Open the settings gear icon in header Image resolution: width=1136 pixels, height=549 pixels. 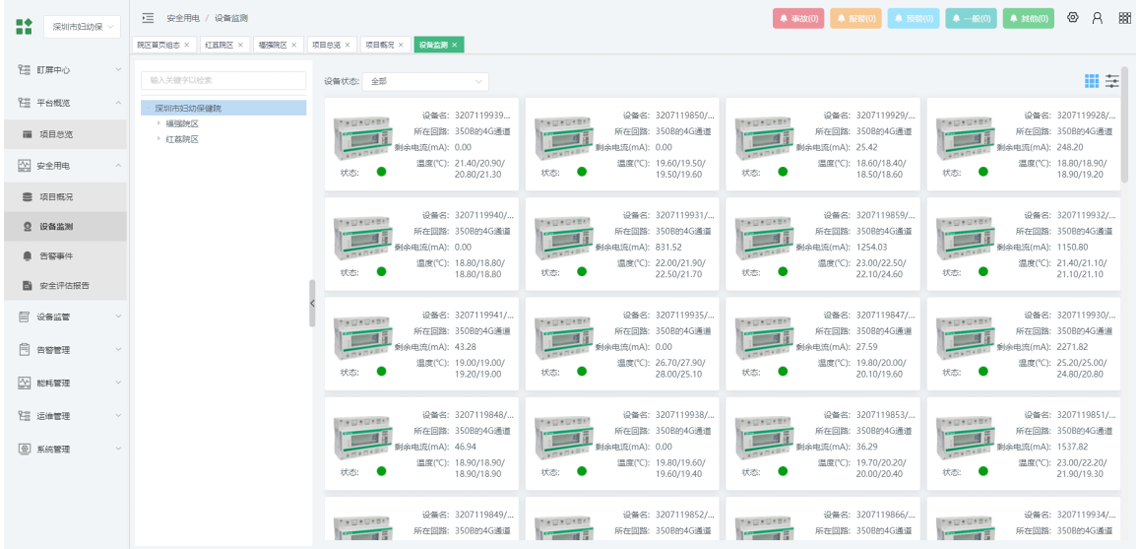[1073, 18]
